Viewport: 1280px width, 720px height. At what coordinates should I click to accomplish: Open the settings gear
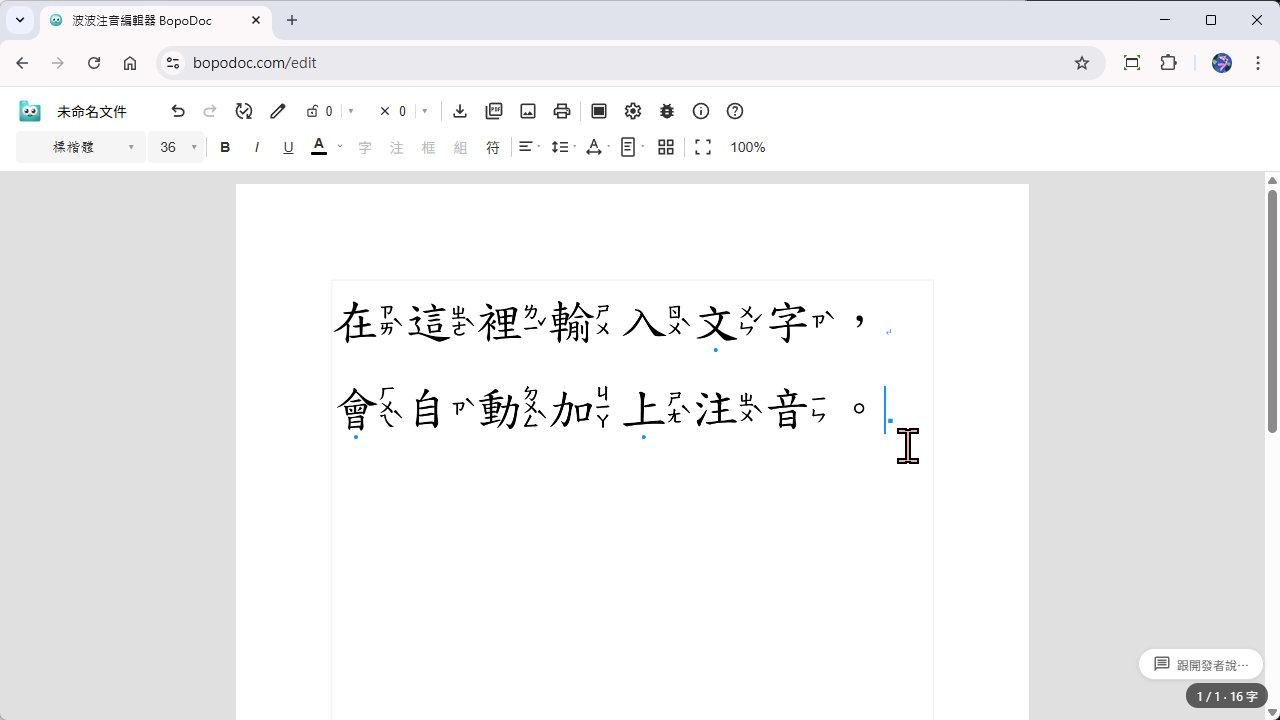[633, 111]
